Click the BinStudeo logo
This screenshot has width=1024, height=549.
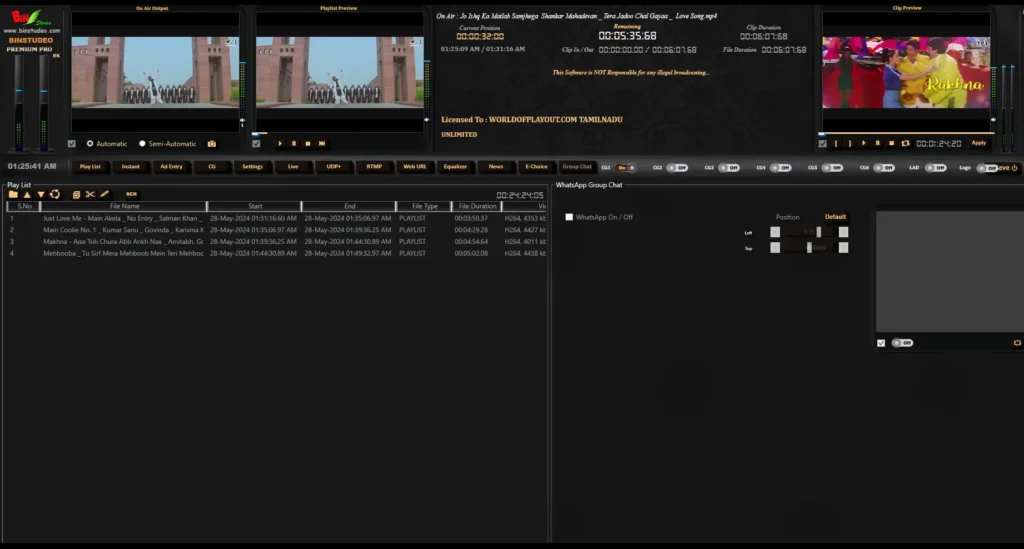click(x=31, y=20)
